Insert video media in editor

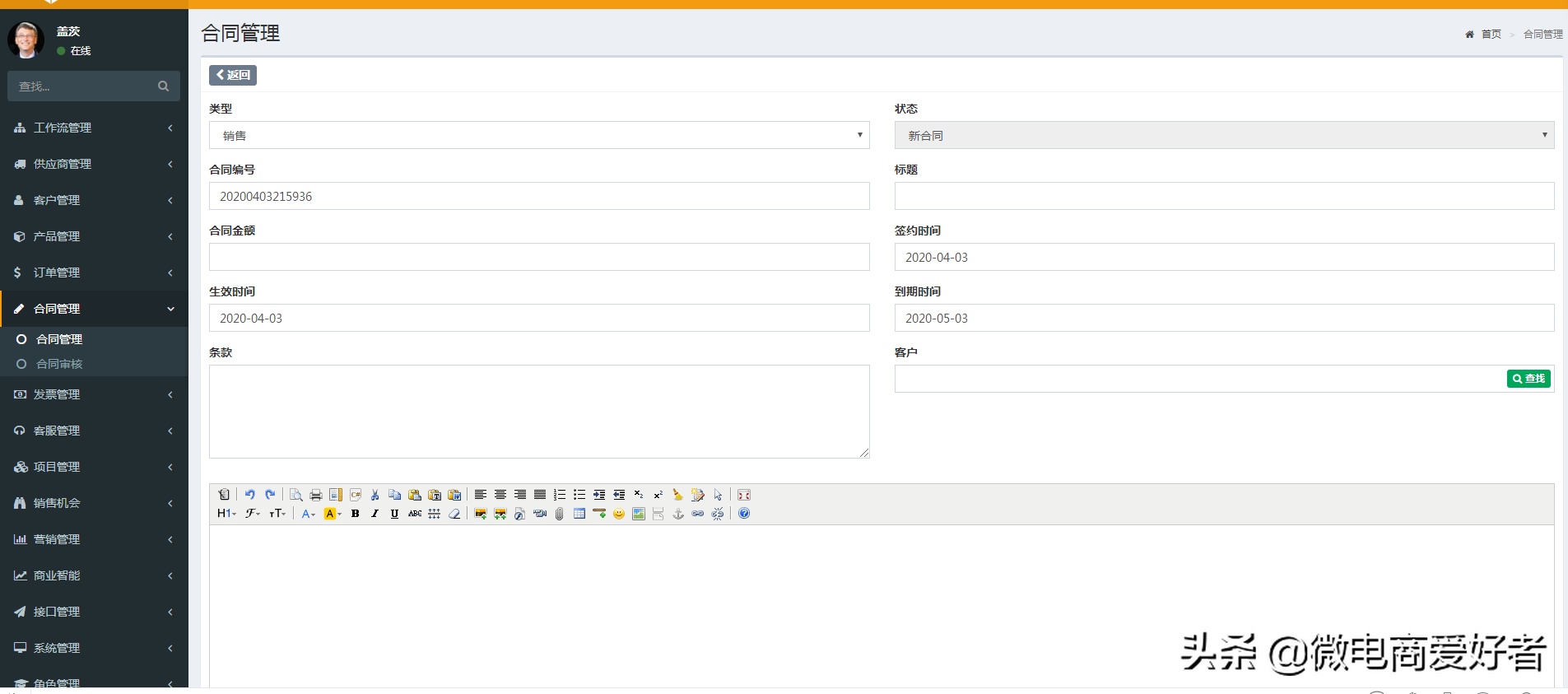540,514
